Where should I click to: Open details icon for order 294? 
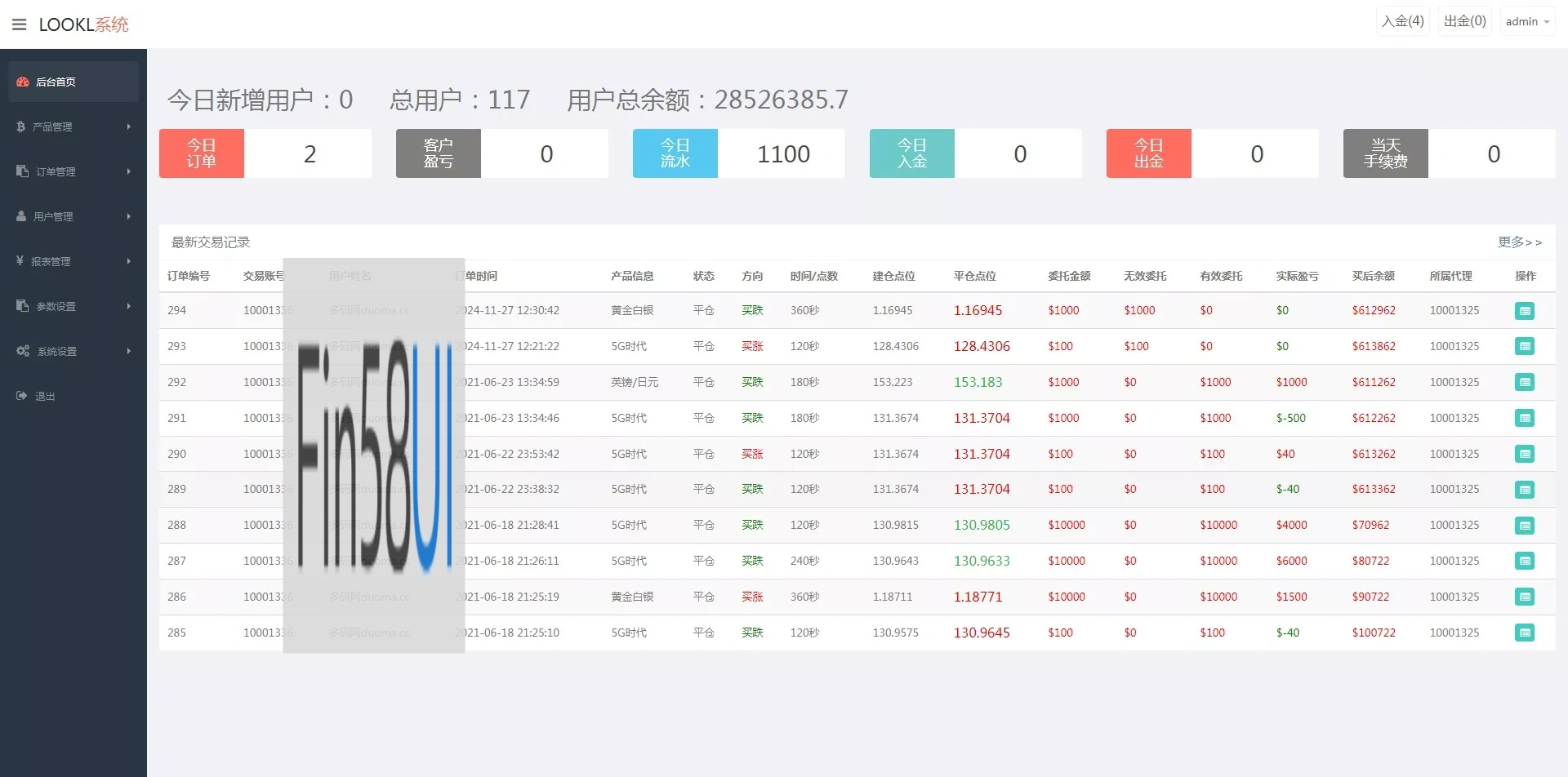coord(1524,311)
